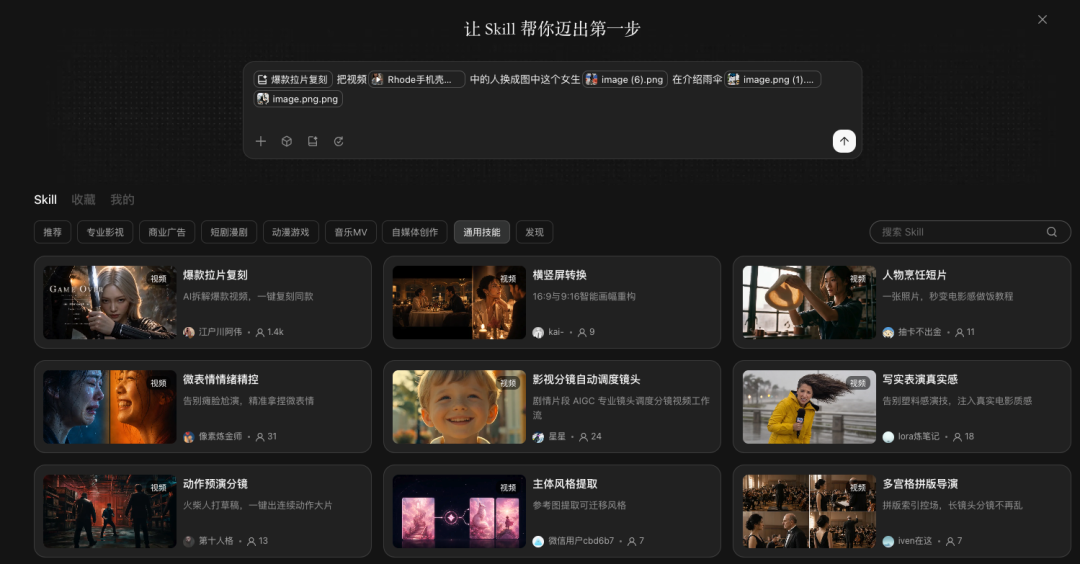This screenshot has height=564, width=1080.
Task: Click the 动作预演分镜 card title
Action: 215,484
